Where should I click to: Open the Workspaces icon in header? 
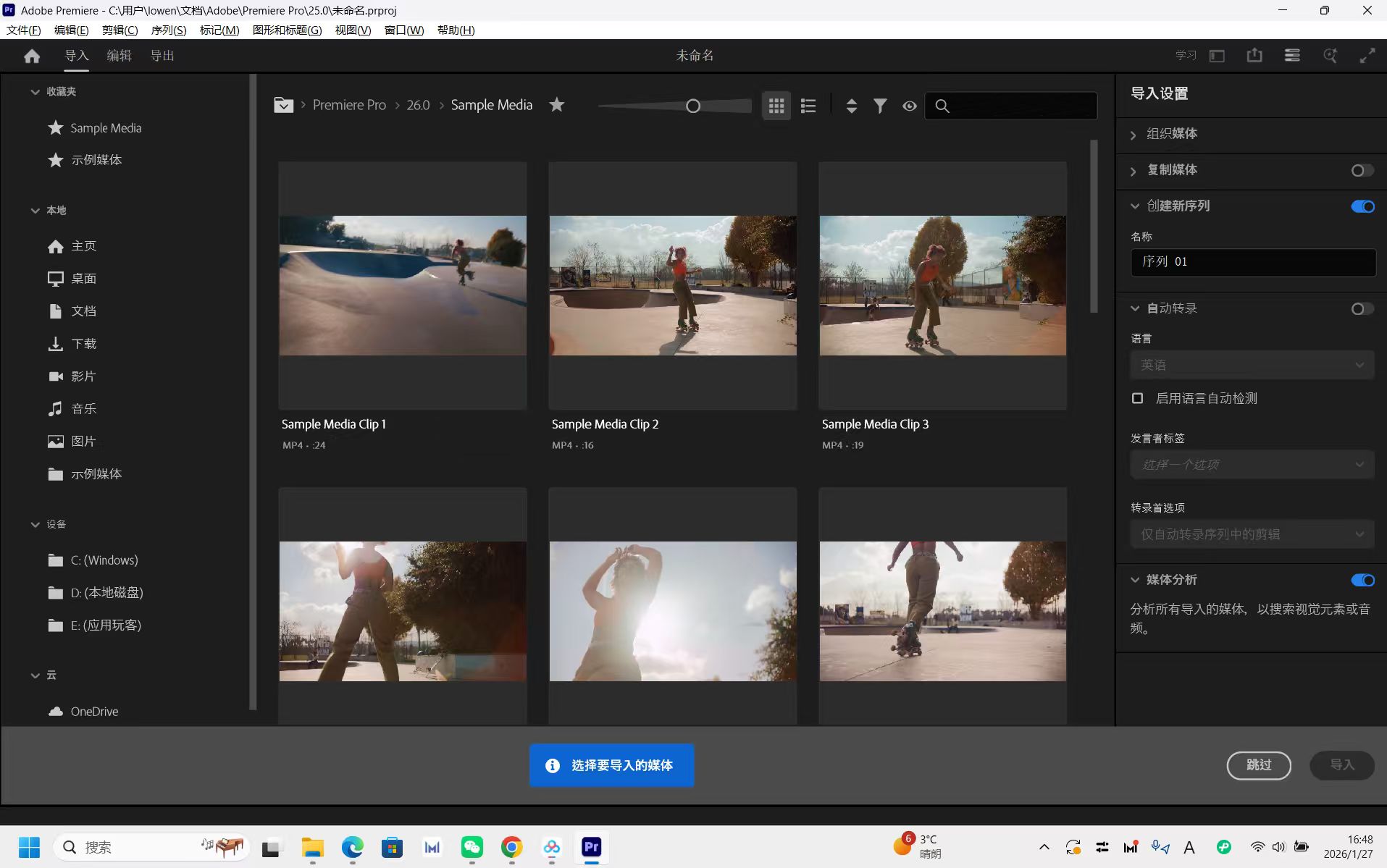coord(1217,56)
